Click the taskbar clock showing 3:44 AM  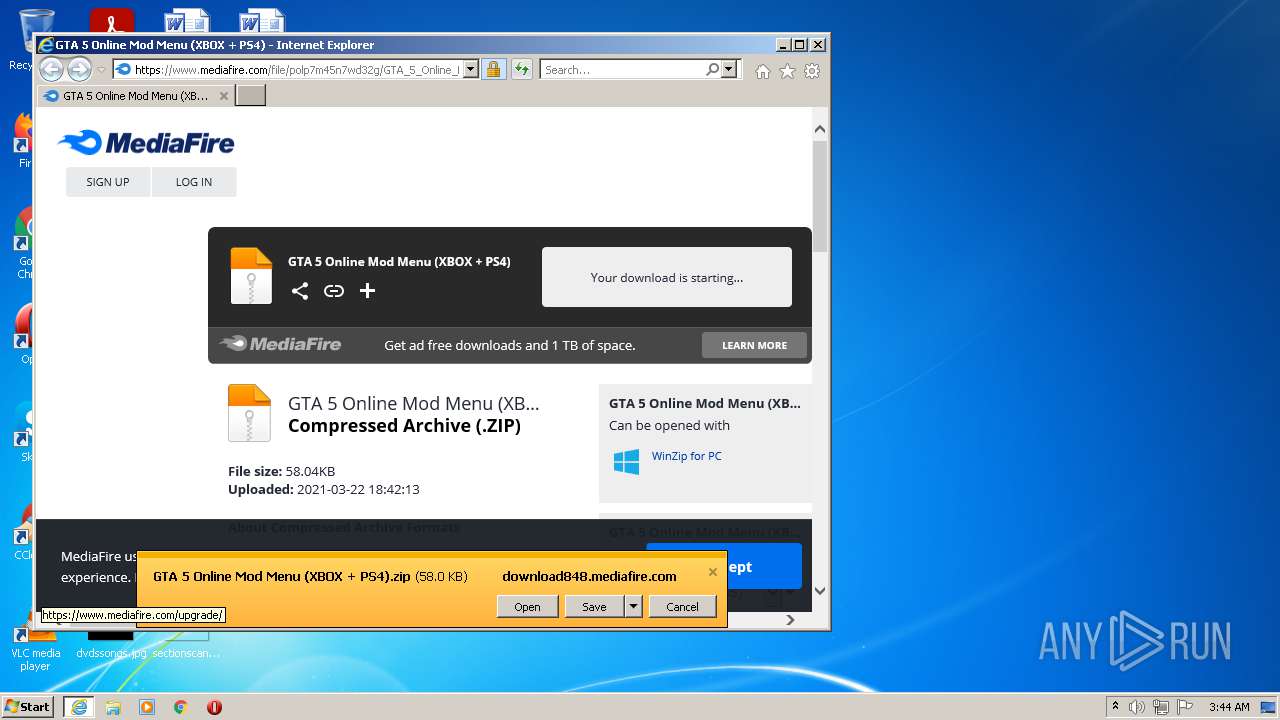coord(1229,707)
